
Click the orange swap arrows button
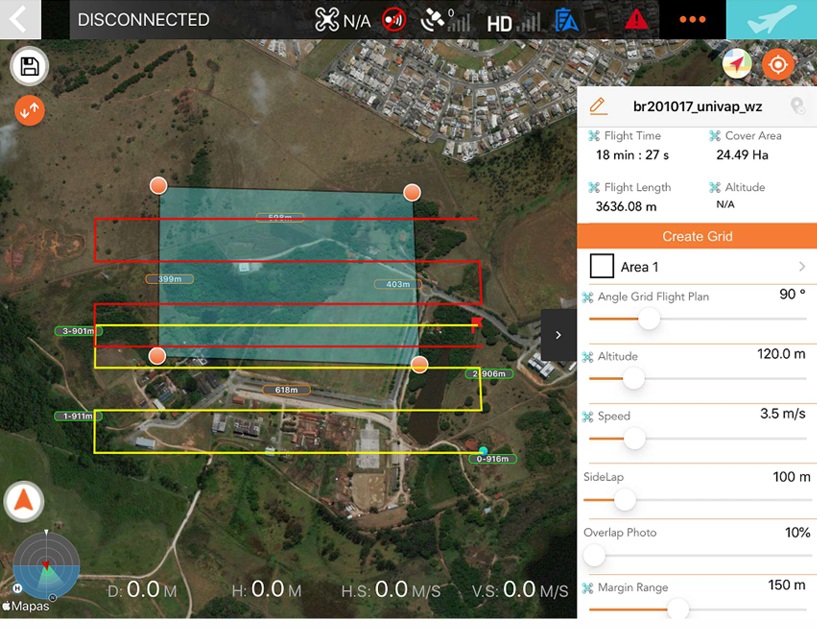click(30, 110)
